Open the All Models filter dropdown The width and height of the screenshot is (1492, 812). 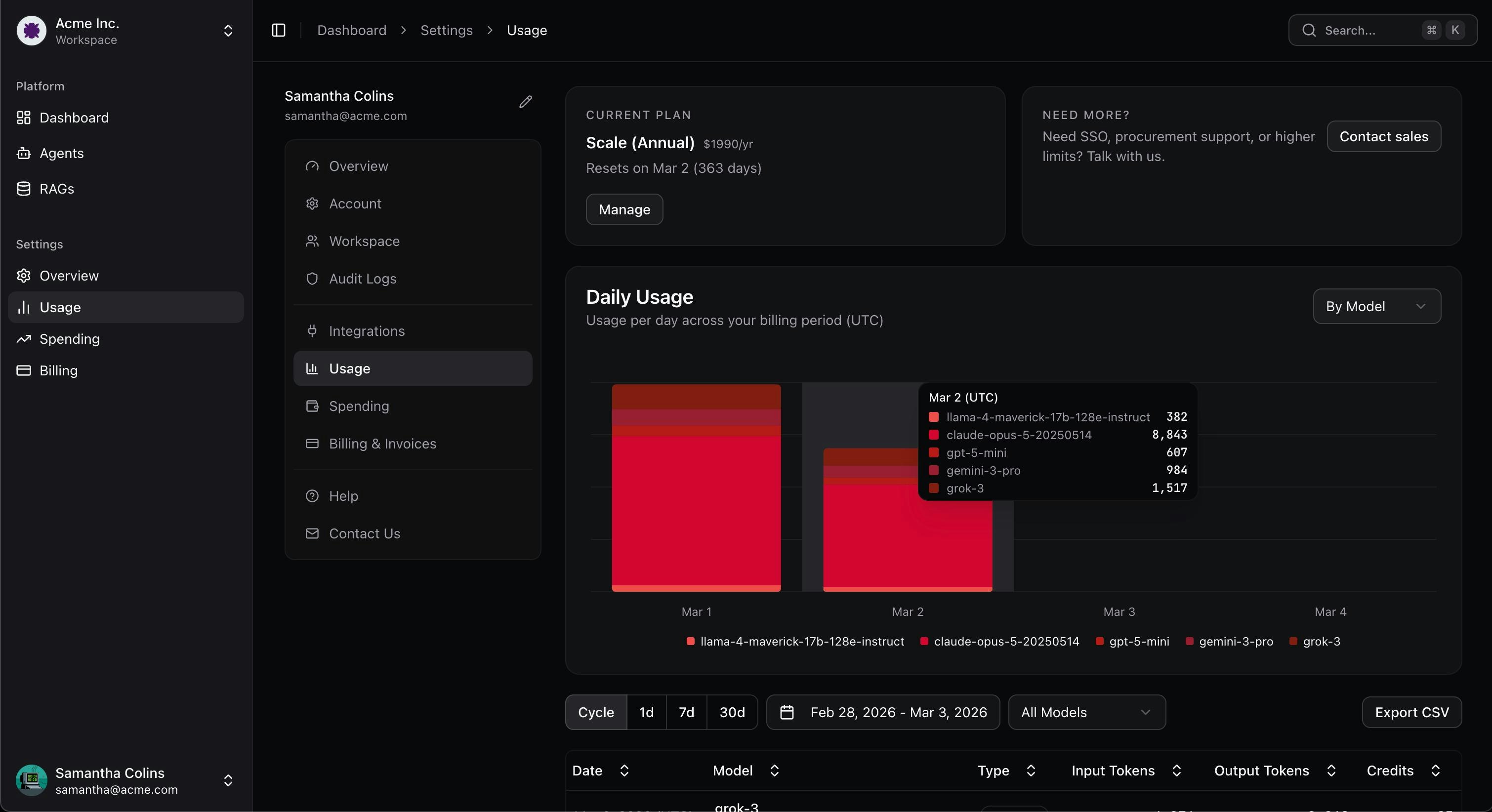click(1086, 712)
